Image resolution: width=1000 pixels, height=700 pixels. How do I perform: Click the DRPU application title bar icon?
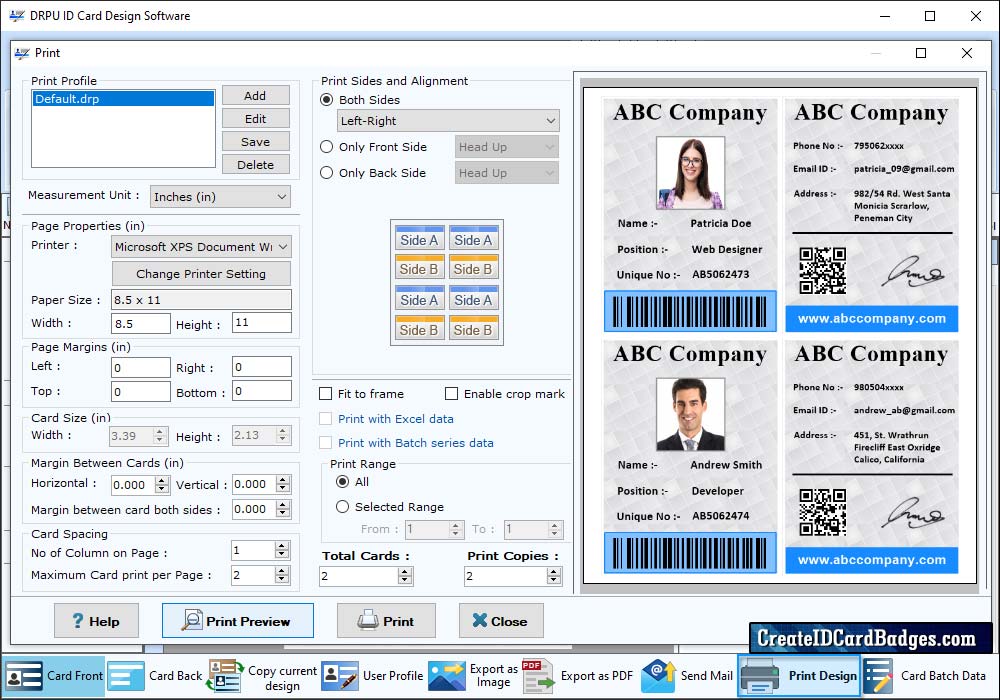click(x=17, y=16)
